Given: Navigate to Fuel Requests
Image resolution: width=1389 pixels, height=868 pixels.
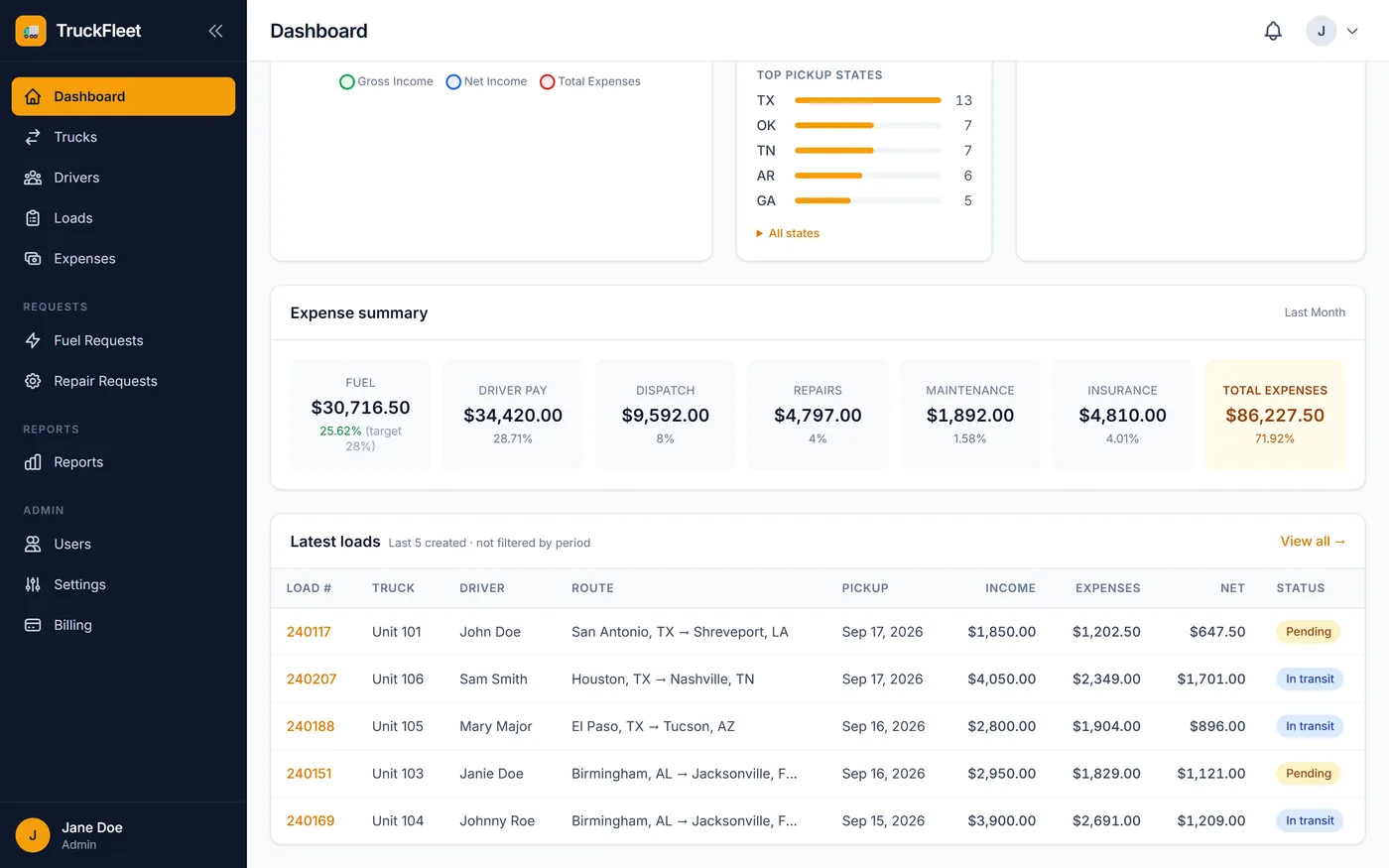Looking at the screenshot, I should (x=123, y=340).
